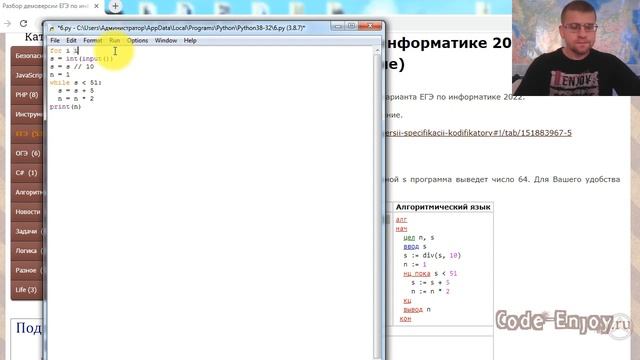
Task: Open the Разное category in sidebar
Action: 27,270
